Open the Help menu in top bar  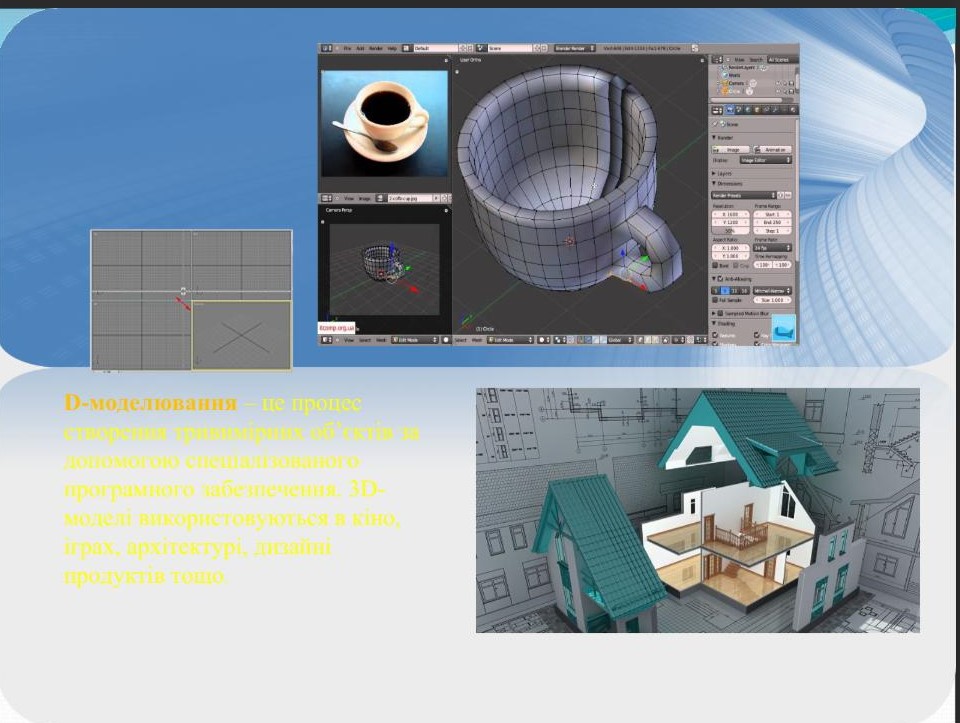392,48
